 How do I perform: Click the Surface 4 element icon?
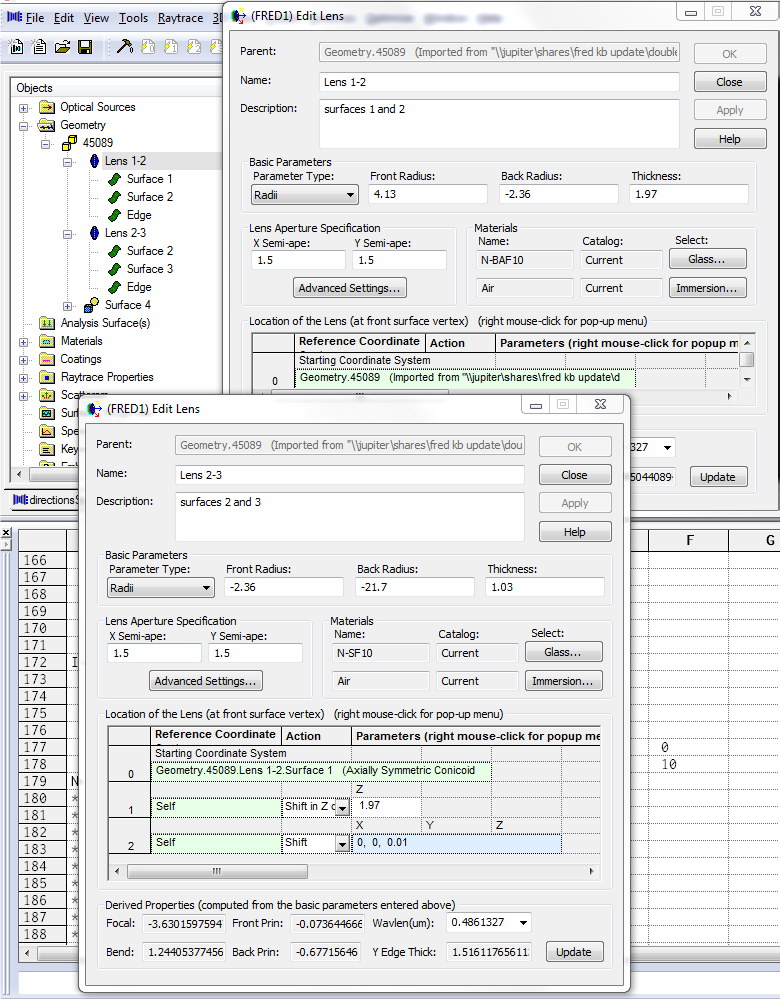[92, 305]
